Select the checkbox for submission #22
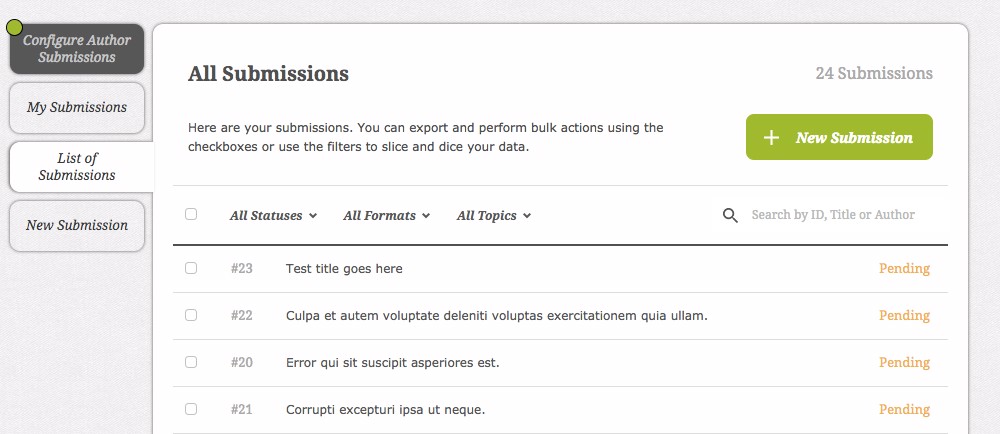This screenshot has width=1000, height=434. coord(191,315)
